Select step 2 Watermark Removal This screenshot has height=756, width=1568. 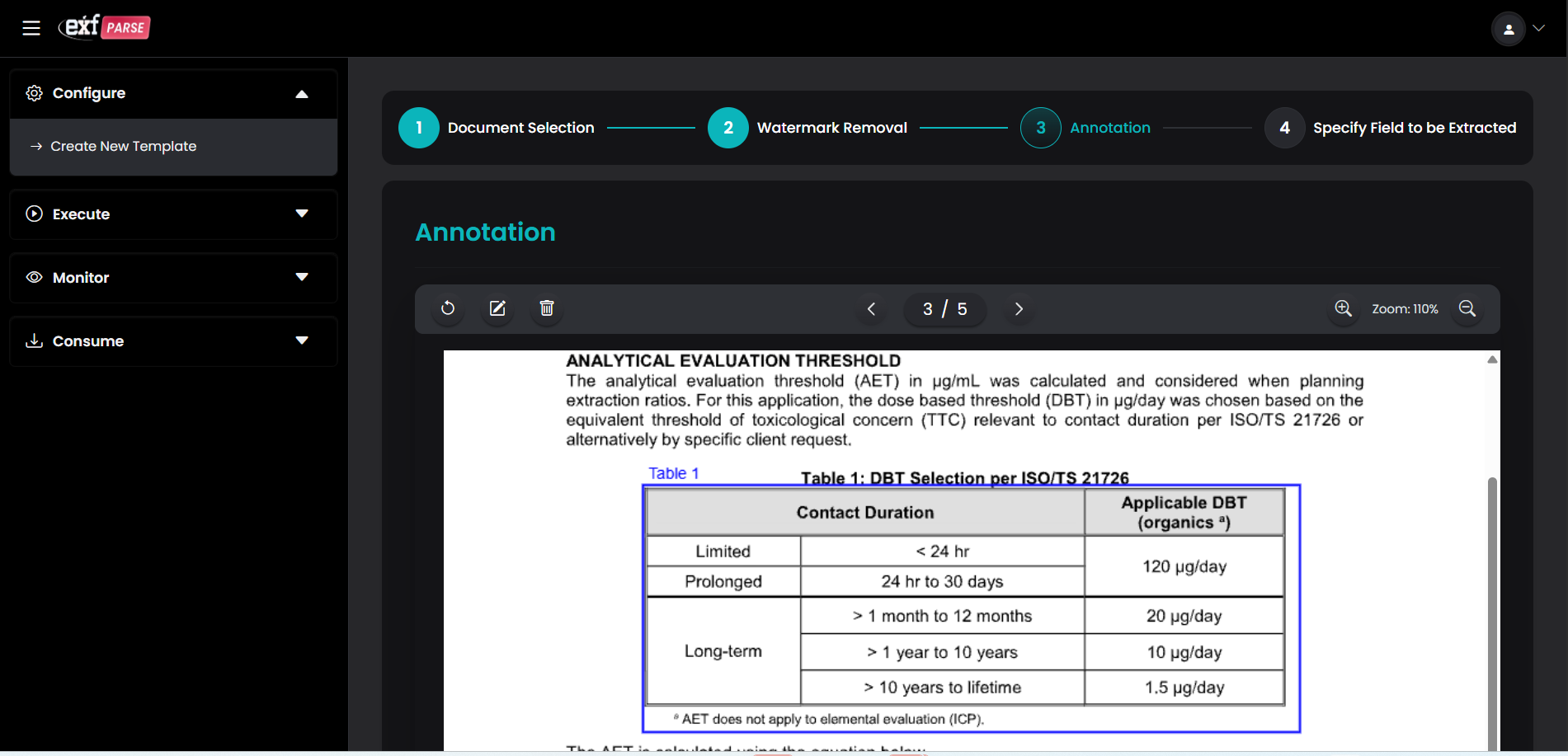pos(728,128)
